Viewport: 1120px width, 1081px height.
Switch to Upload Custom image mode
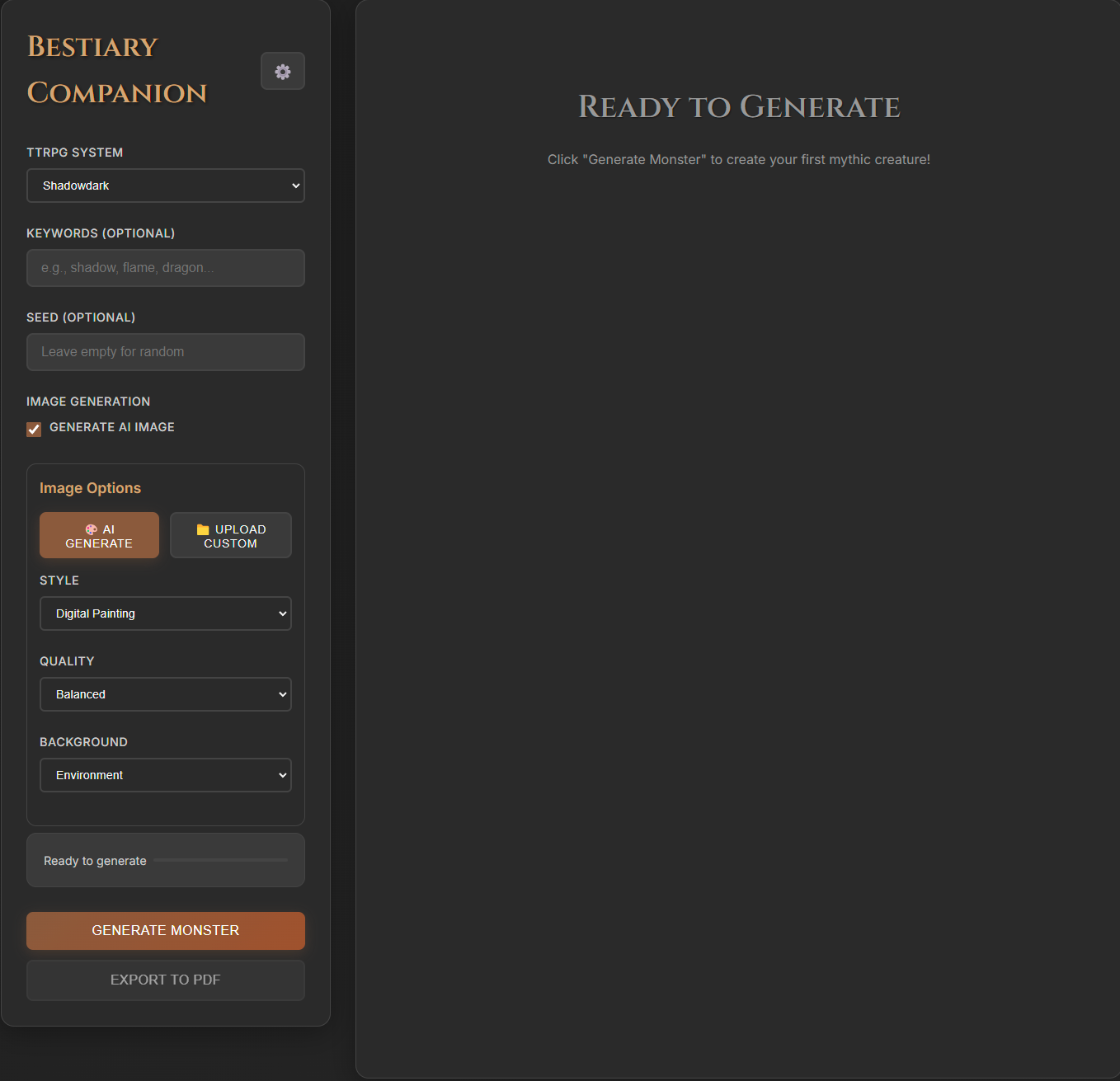coord(230,534)
